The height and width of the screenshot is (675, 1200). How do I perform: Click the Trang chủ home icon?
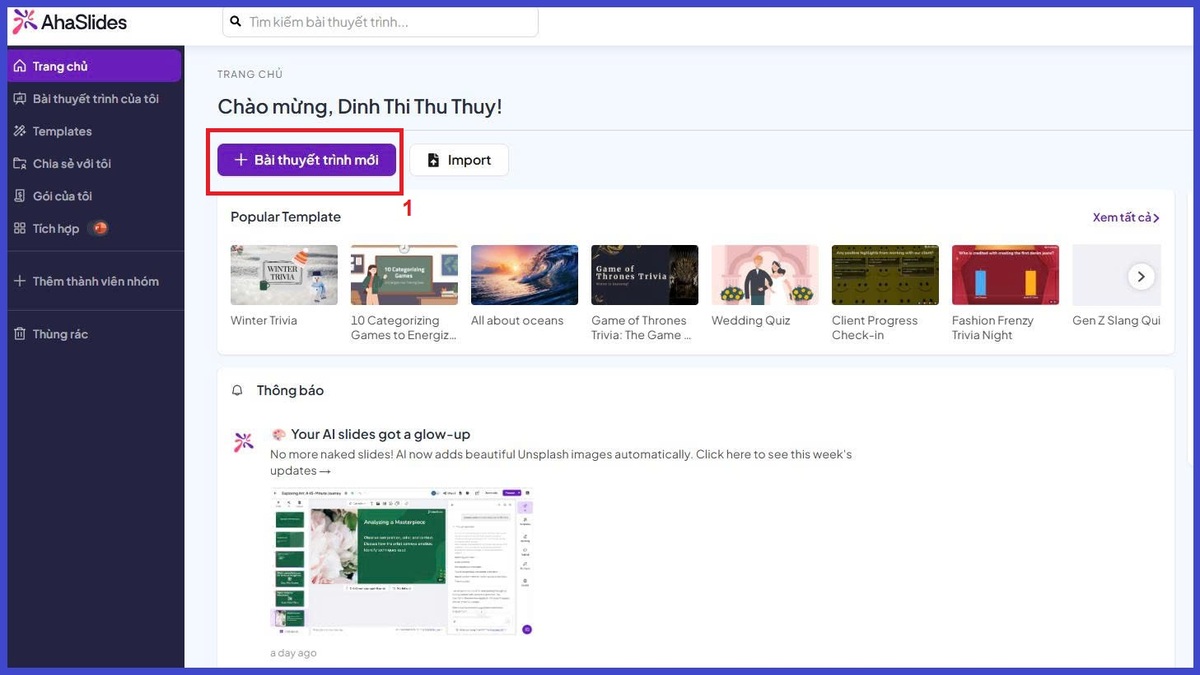coord(20,66)
